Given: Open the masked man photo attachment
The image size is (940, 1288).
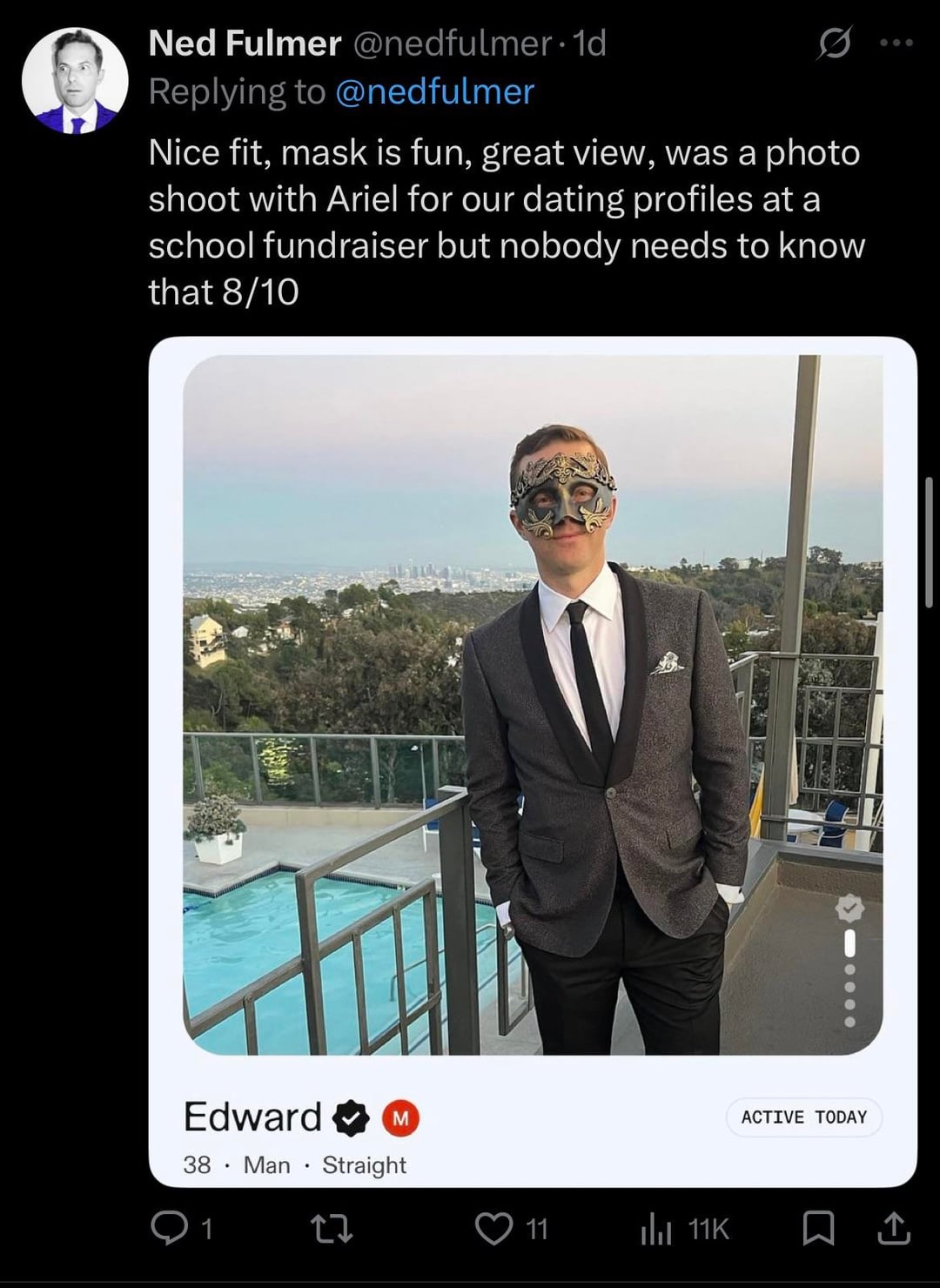Looking at the screenshot, I should [x=533, y=705].
